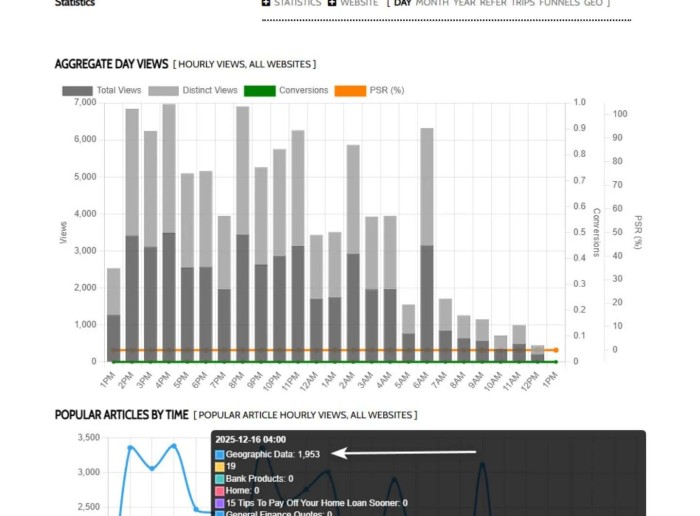The image size is (700, 516).
Task: Click the orange PSR (%) legend swatch
Action: tap(350, 90)
